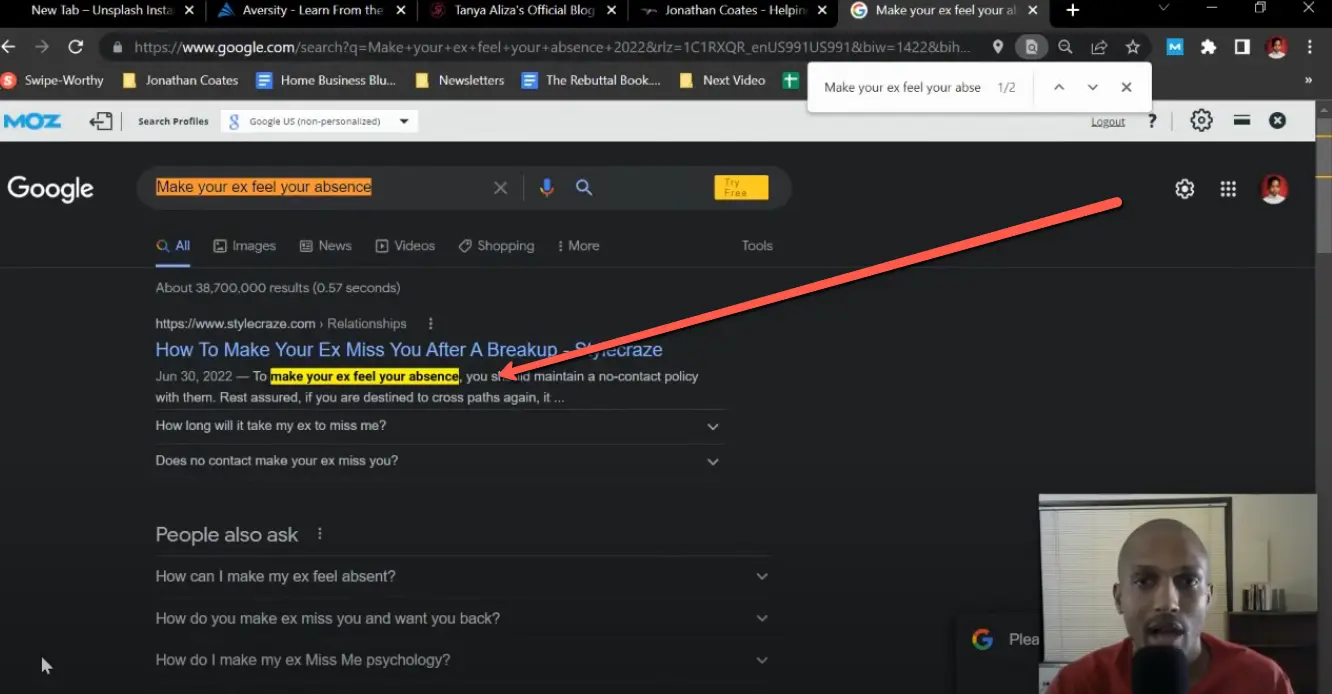
Task: Click the Gmail M extension icon
Action: (1173, 46)
